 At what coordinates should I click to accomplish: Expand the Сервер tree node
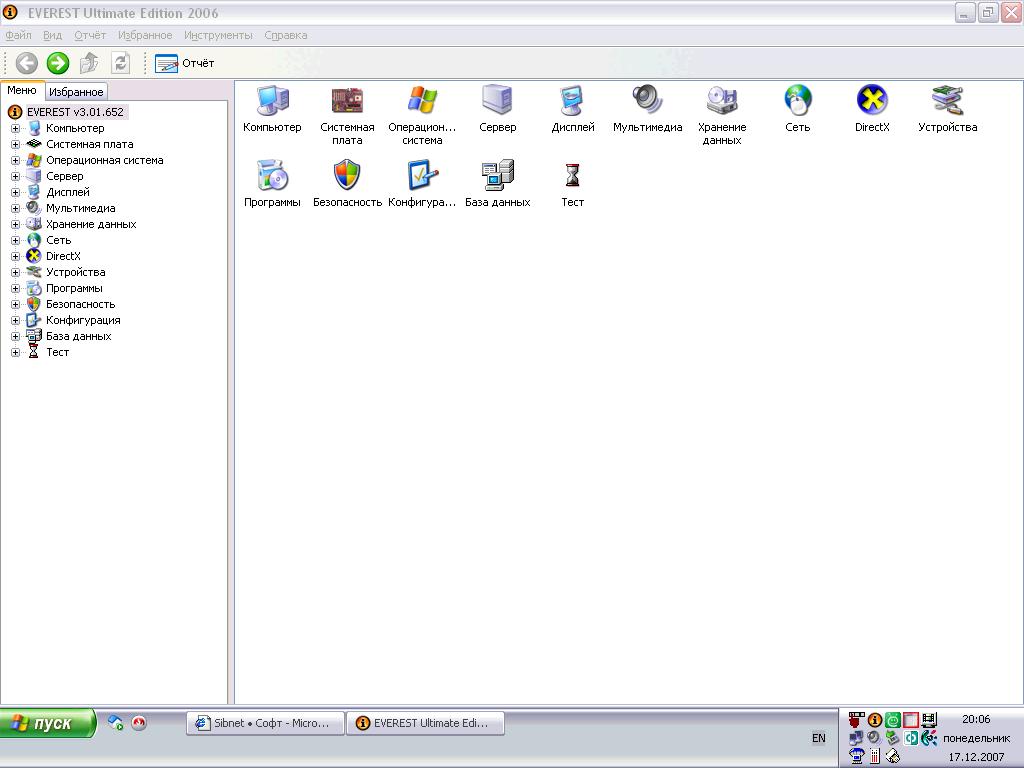point(15,176)
